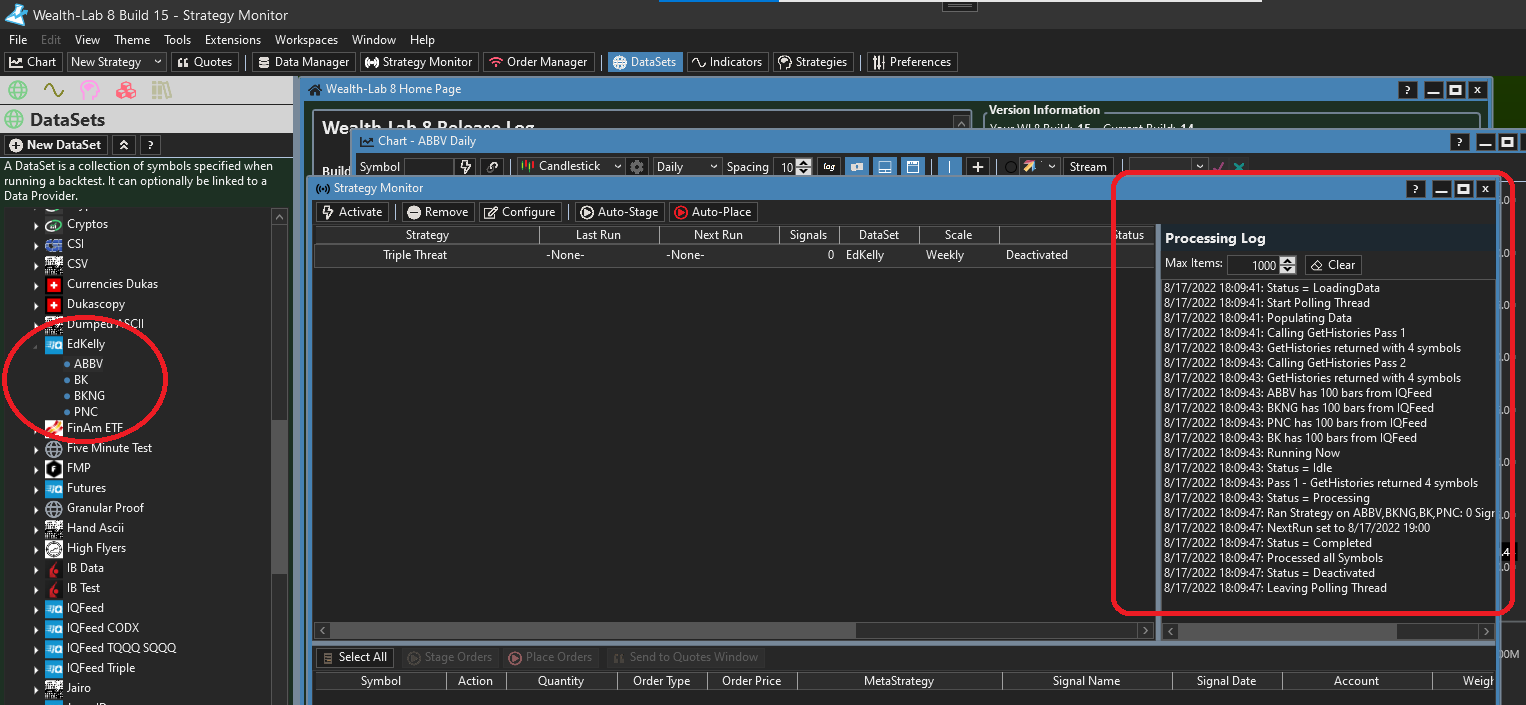The height and width of the screenshot is (705, 1526).
Task: Open the View menu
Action: [x=87, y=40]
